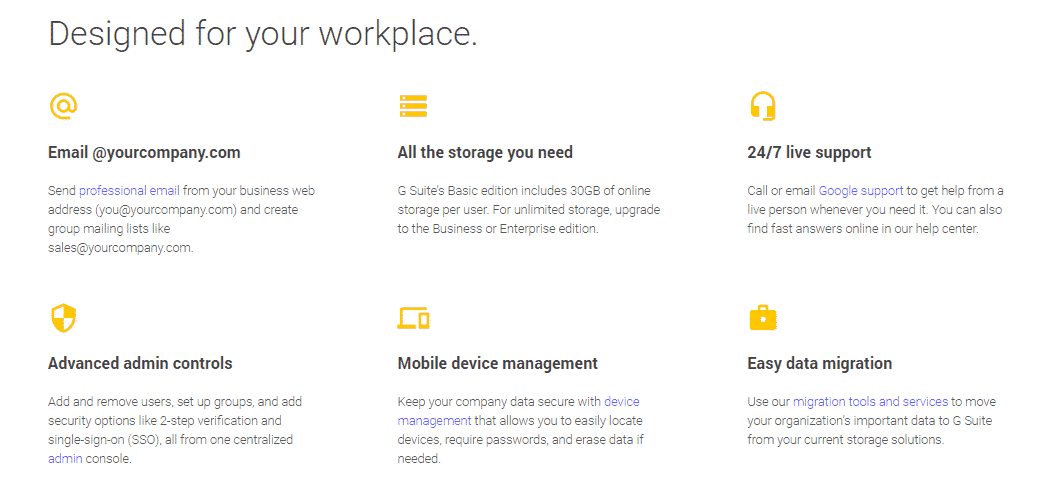Select the "All the storage you need" heading
This screenshot has height=483, width=1044.
(485, 153)
